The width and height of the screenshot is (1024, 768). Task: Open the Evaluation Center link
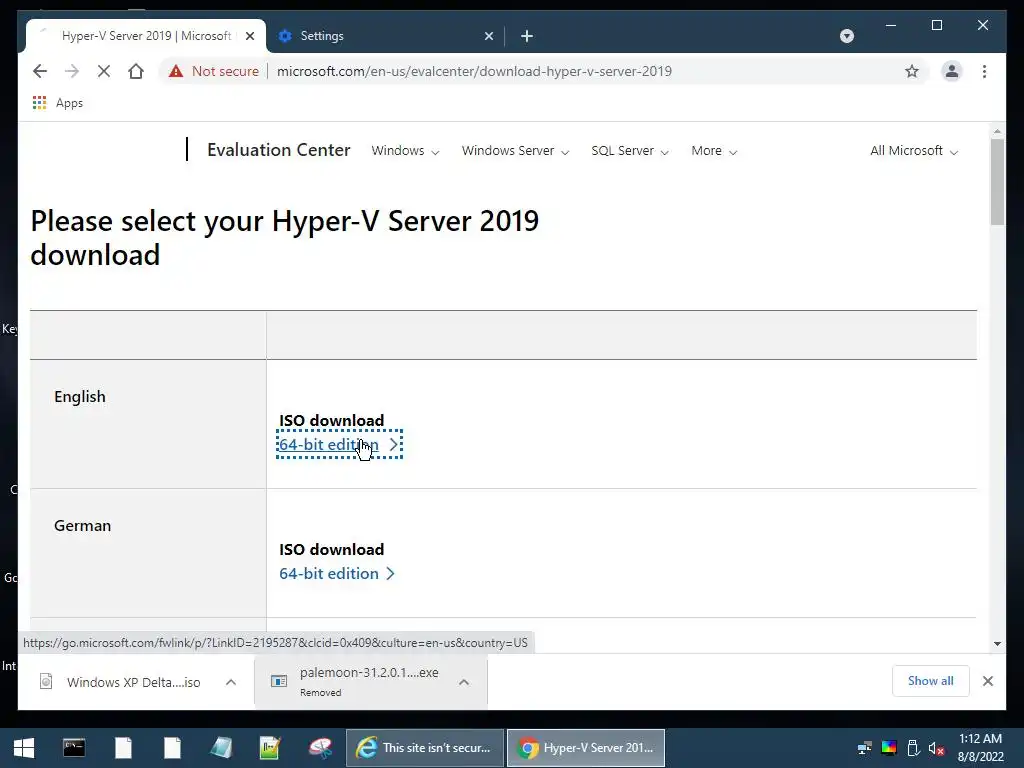coord(278,150)
